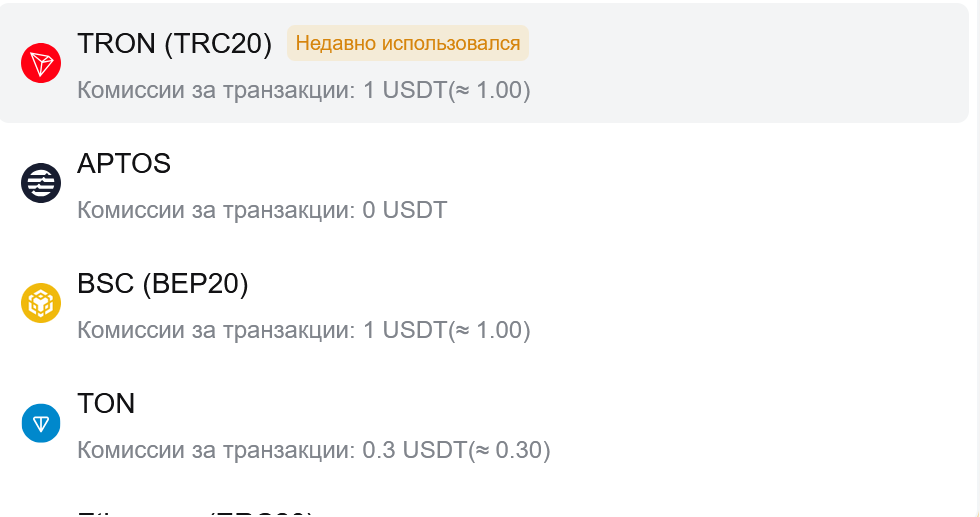Click the (≈ 0.30) approximate value for TON

point(510,450)
